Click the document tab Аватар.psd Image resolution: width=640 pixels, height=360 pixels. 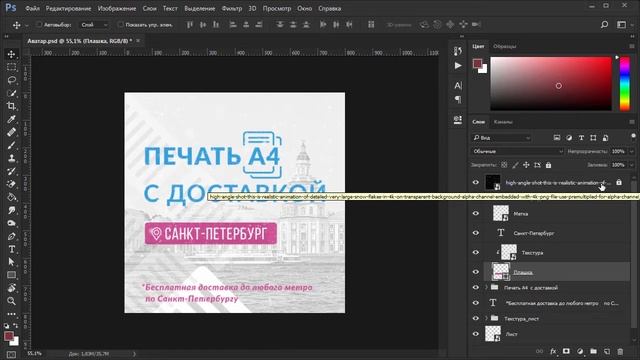80,41
